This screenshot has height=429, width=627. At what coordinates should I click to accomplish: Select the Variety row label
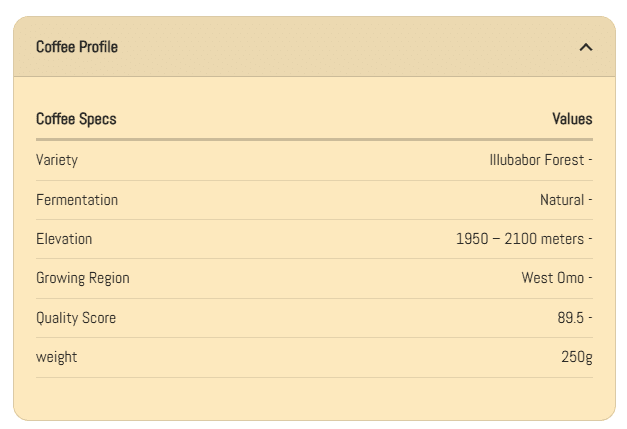pyautogui.click(x=57, y=160)
